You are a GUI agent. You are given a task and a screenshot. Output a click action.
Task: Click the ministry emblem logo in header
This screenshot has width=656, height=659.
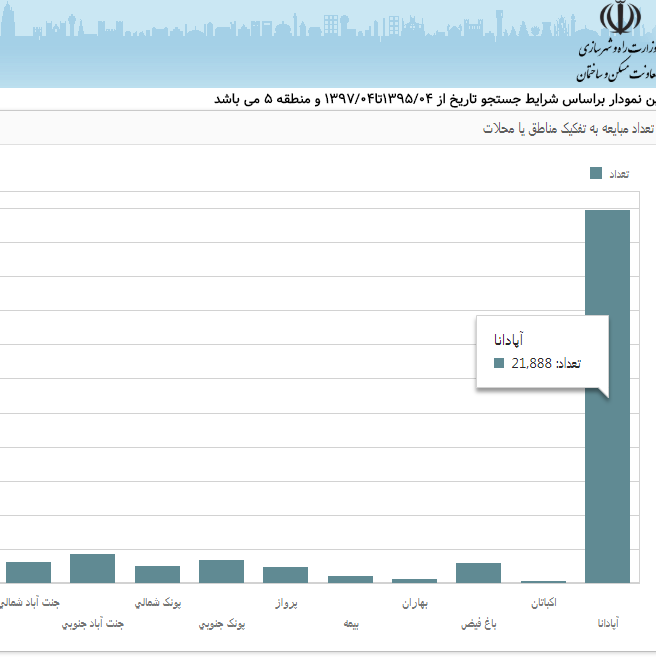coord(617,18)
